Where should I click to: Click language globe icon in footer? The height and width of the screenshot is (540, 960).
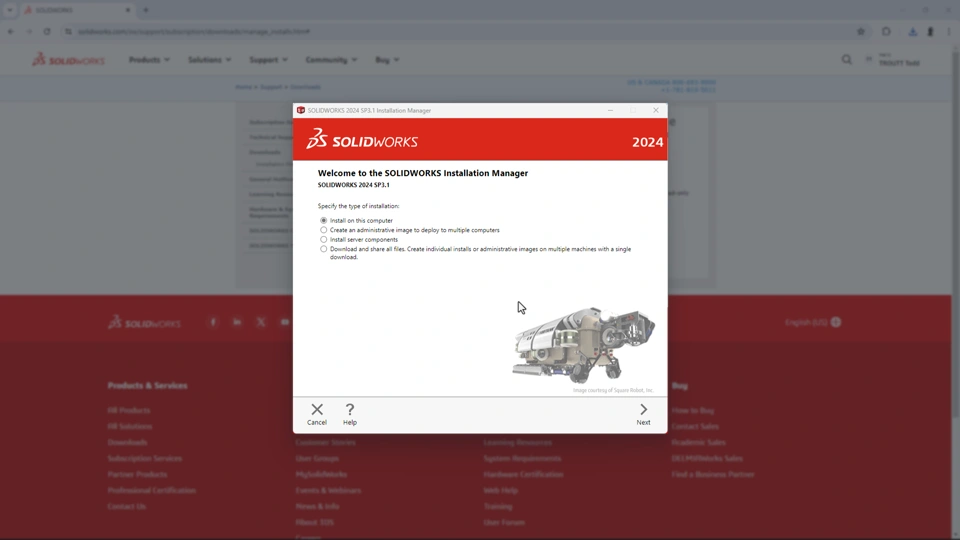click(836, 322)
